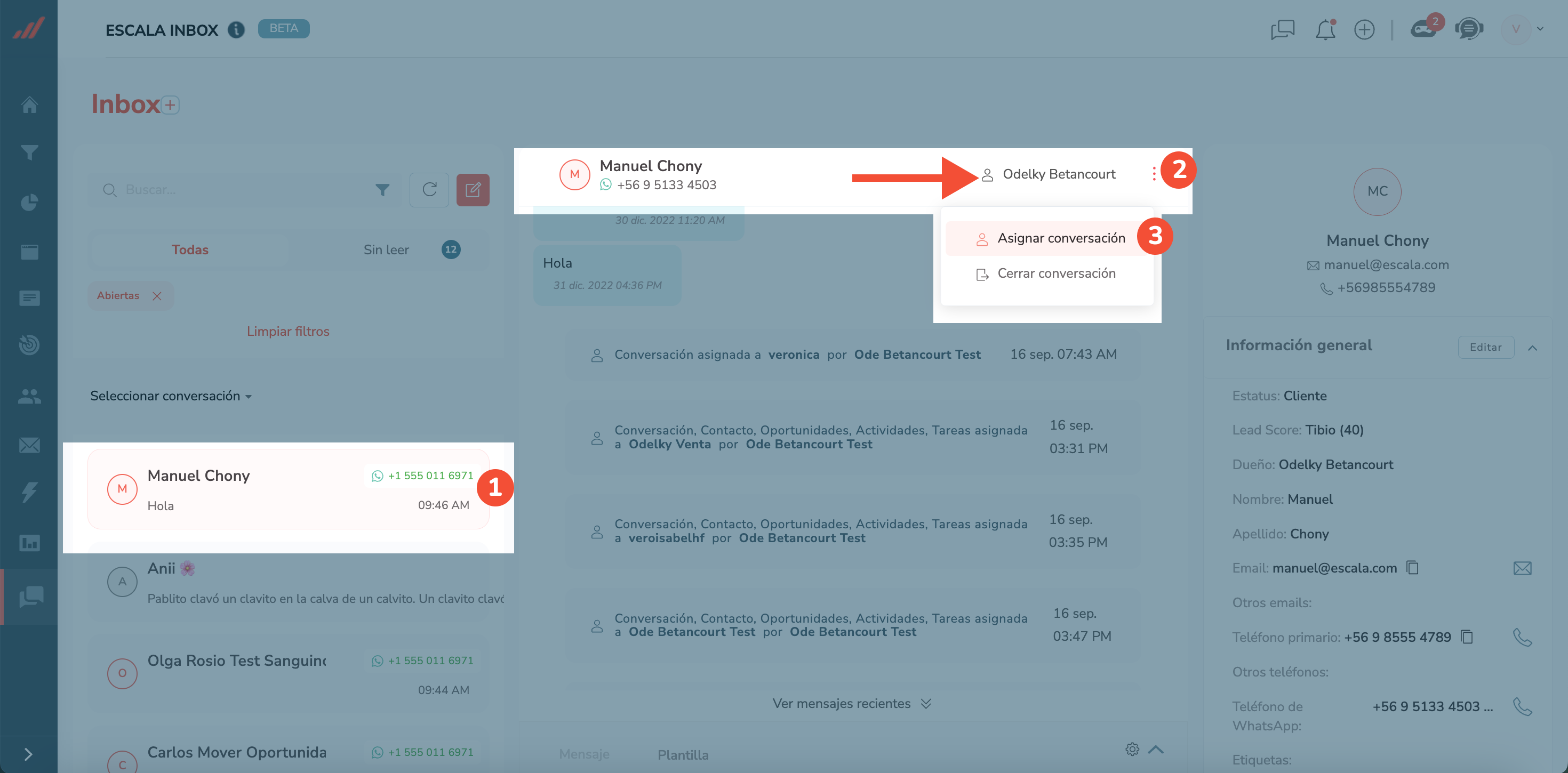
Task: Click the MC contact avatar
Action: pos(1378,192)
